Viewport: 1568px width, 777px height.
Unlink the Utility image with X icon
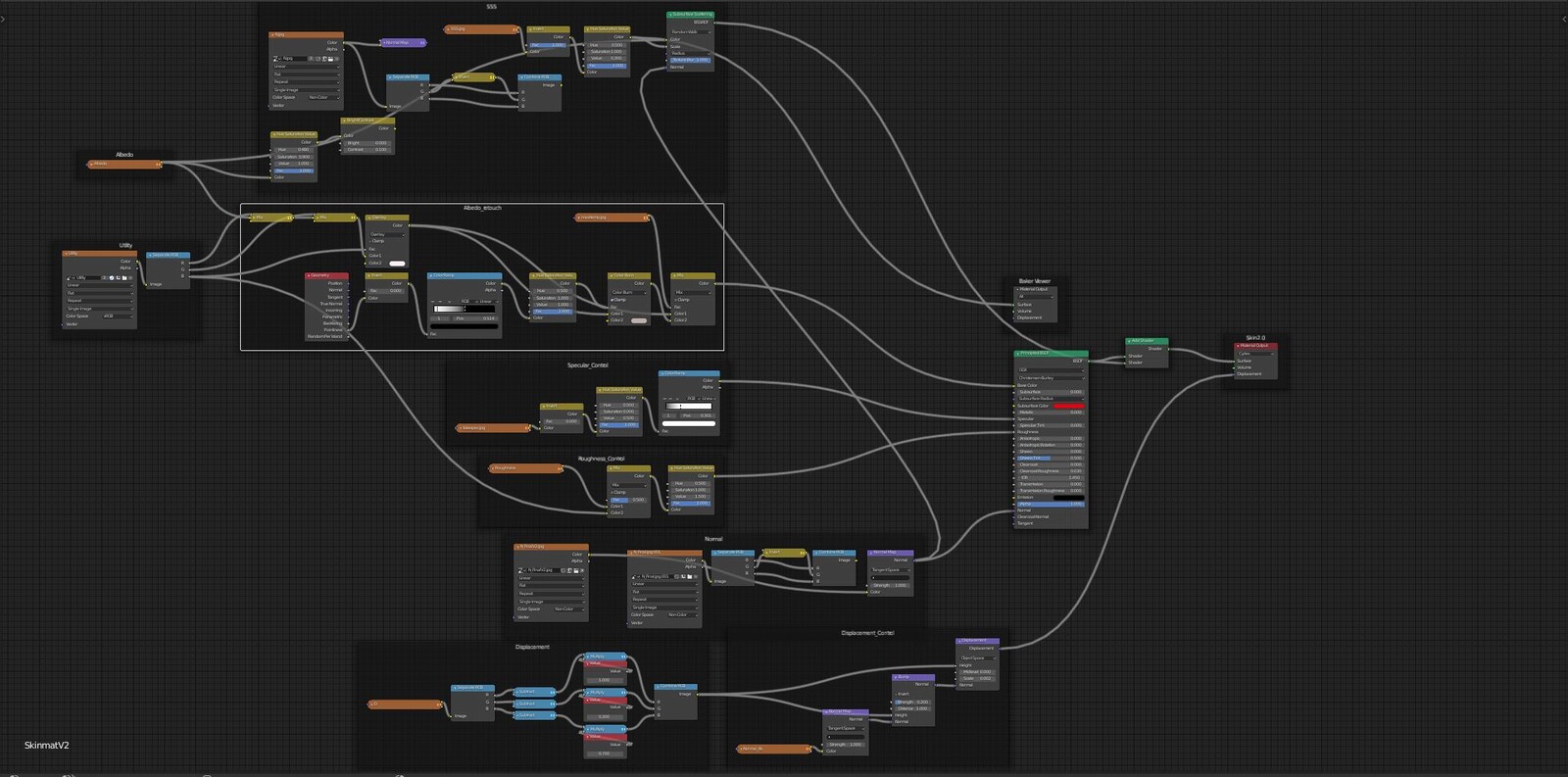pos(130,278)
